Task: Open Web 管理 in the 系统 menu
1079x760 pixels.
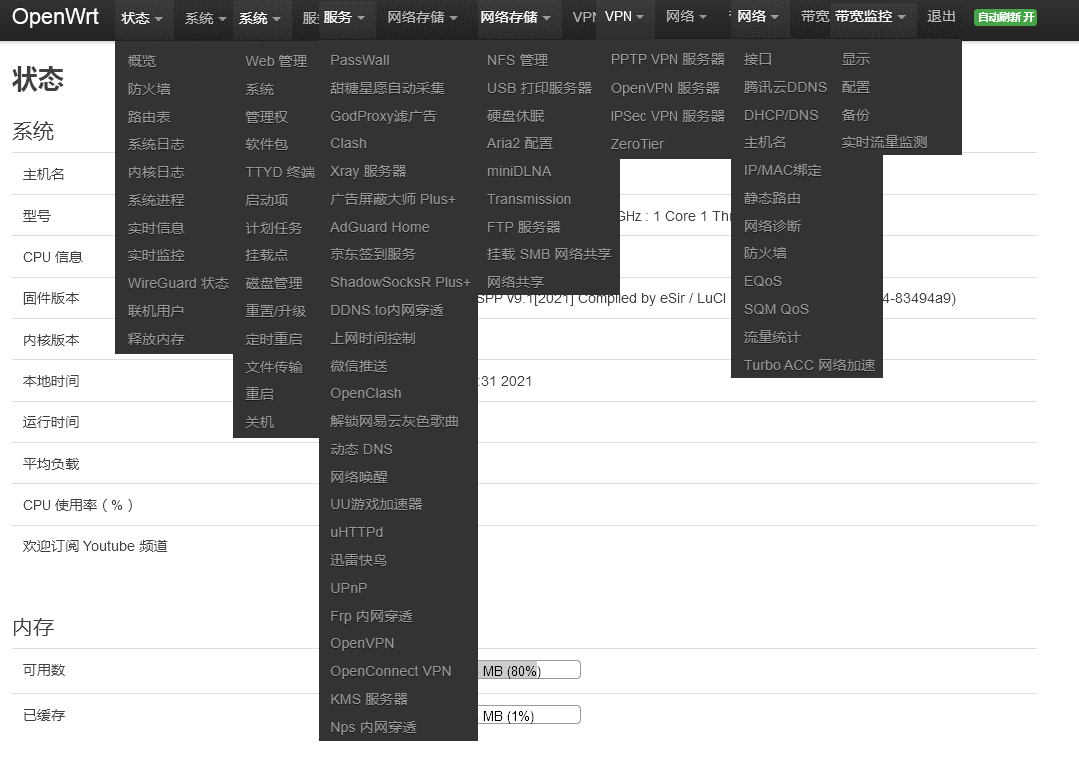Action: click(276, 61)
